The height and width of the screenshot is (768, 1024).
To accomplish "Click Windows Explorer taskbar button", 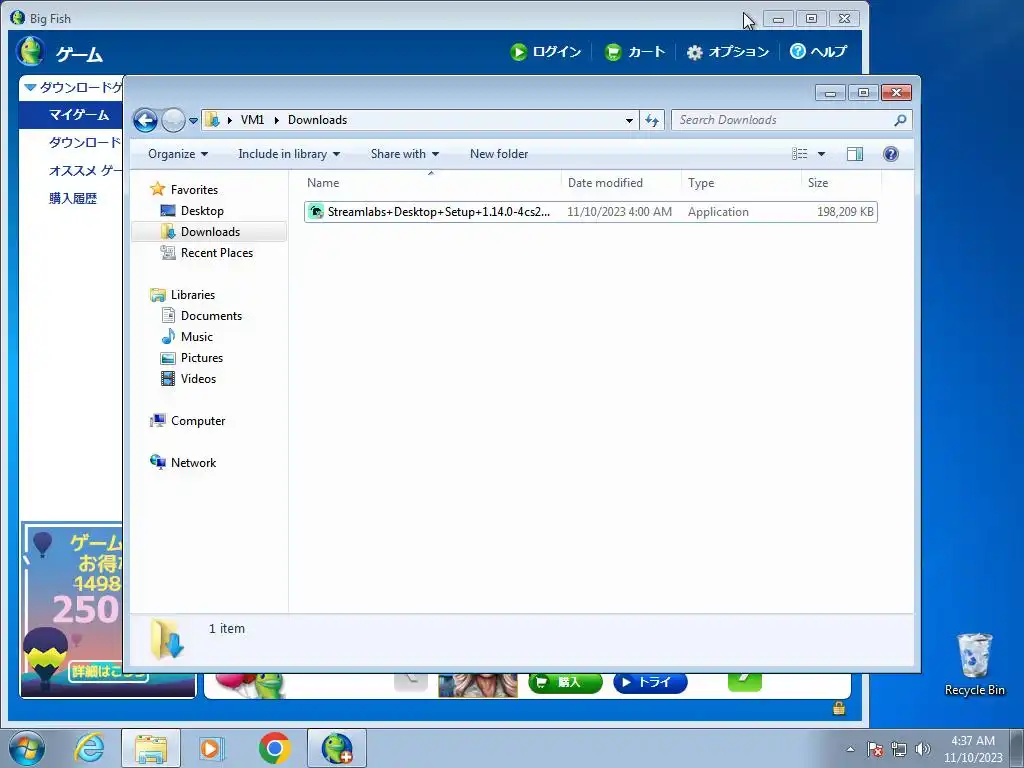I will click(x=151, y=748).
